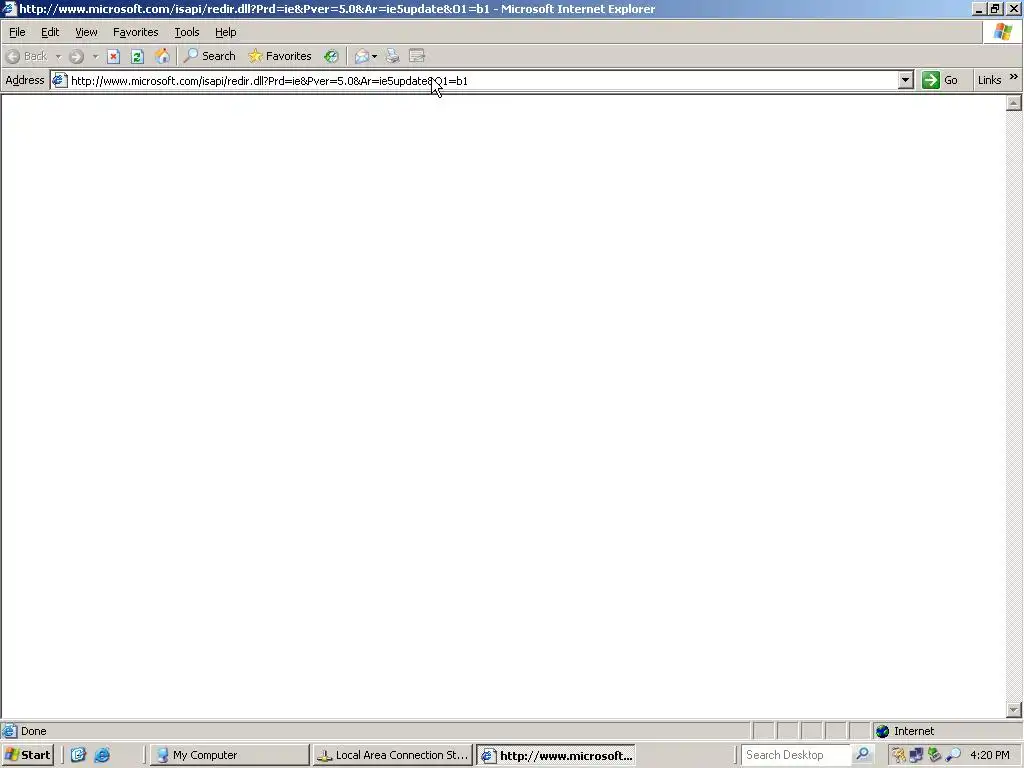1024x768 pixels.
Task: Click the Search Desktop input box
Action: 795,755
